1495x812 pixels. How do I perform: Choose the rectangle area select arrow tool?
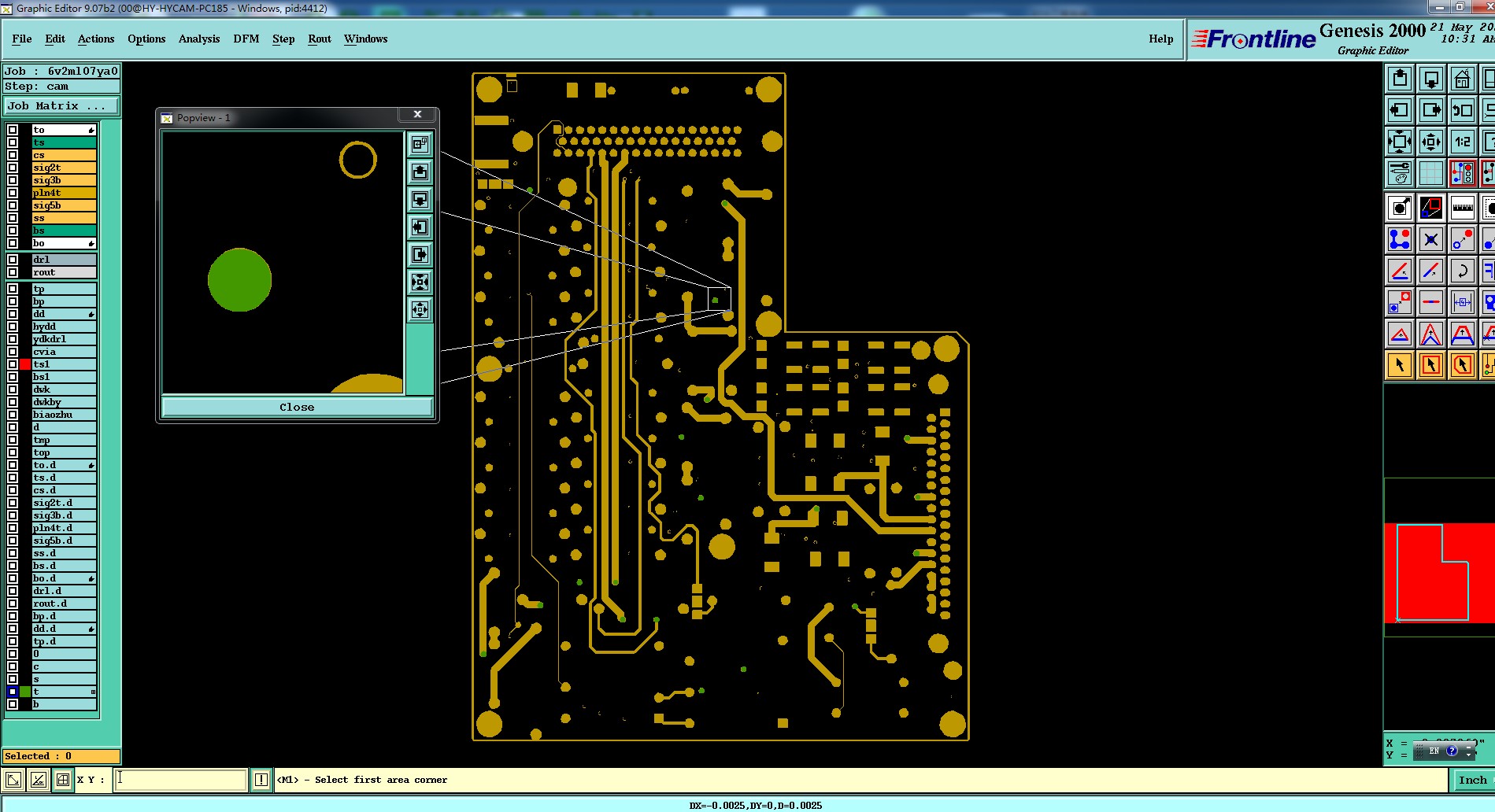coord(1431,365)
